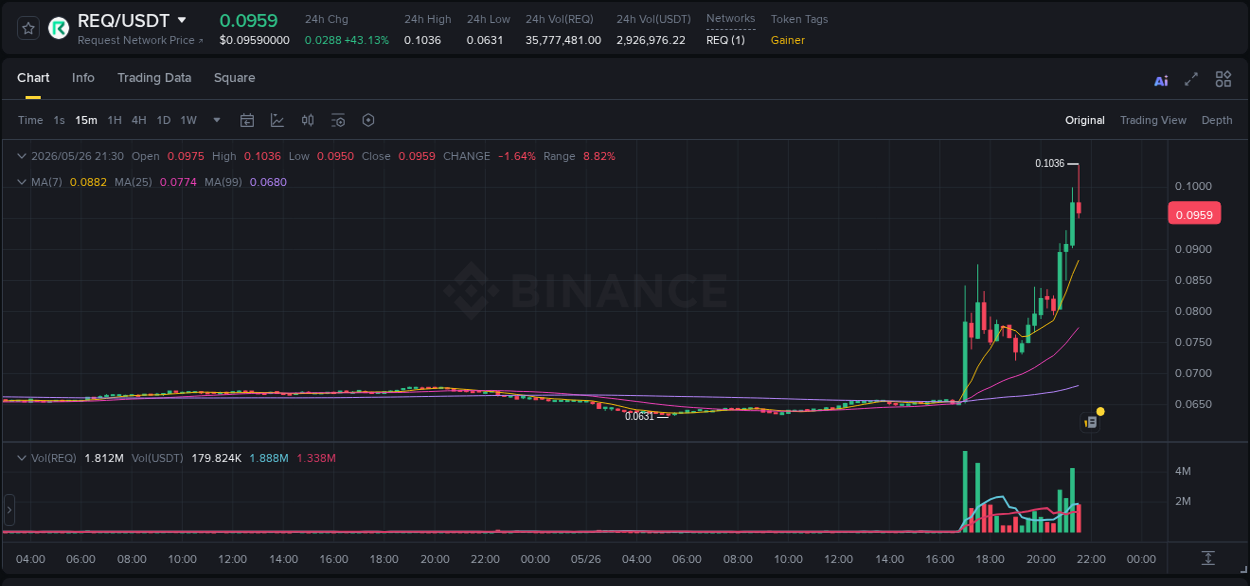The width and height of the screenshot is (1250, 586).
Task: Expand the left side panel arrow
Action: point(9,510)
